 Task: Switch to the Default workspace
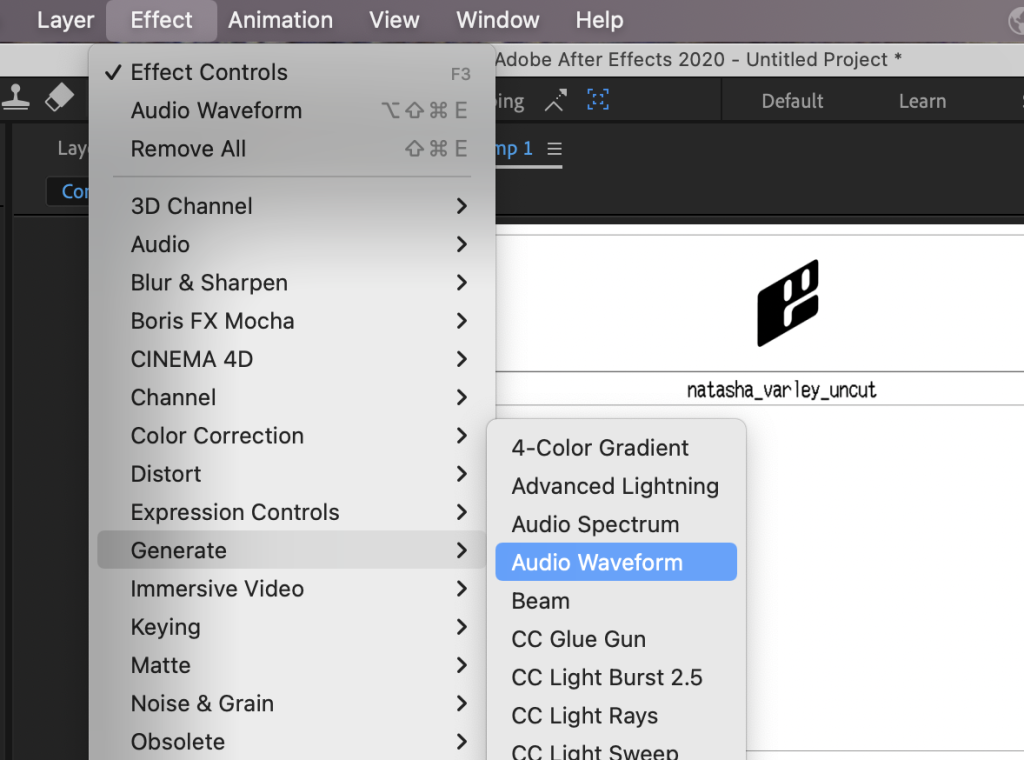792,101
